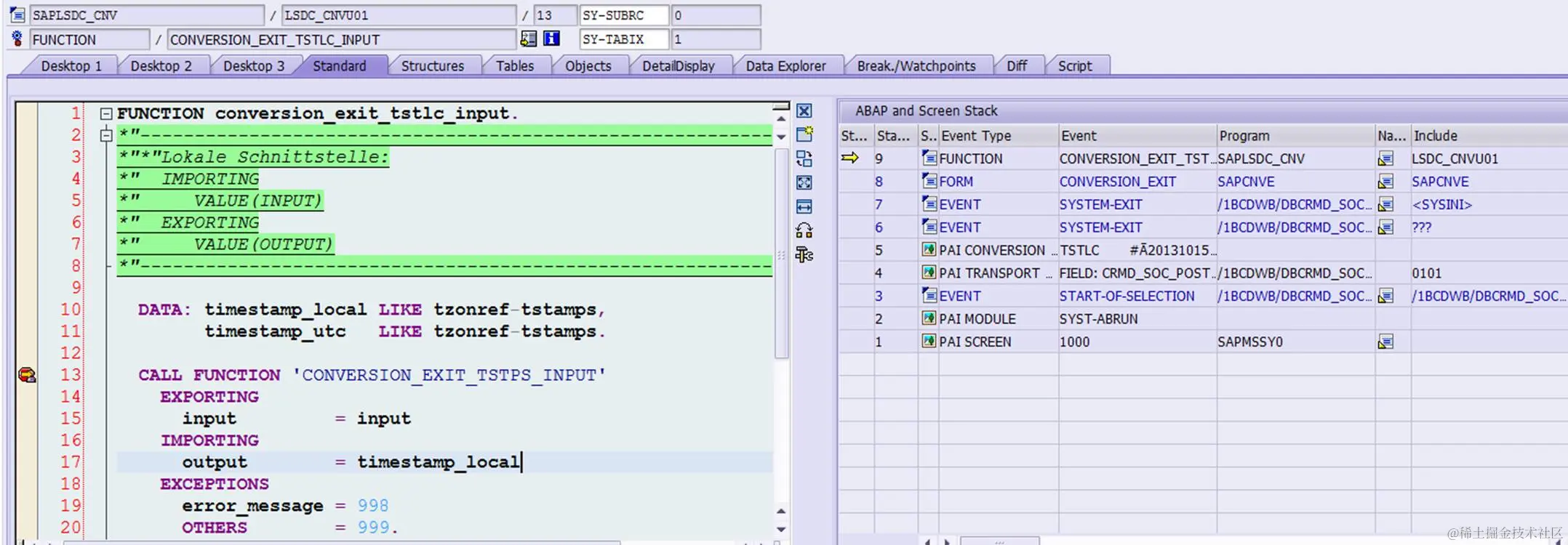The width and height of the screenshot is (1568, 545).
Task: Open the Data Explorer tab
Action: pyautogui.click(x=785, y=66)
